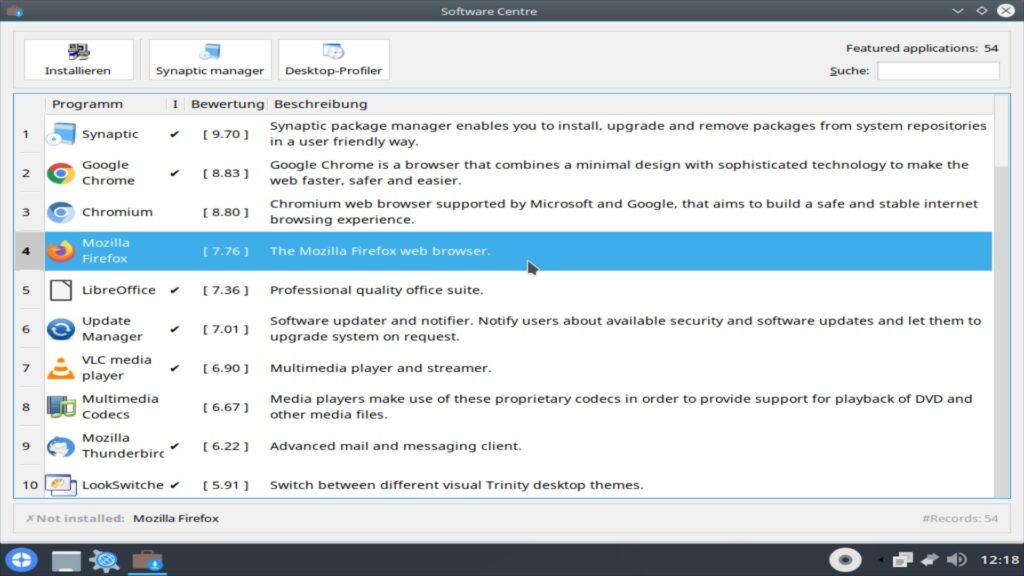Select the VLC media player name
The width and height of the screenshot is (1024, 576).
click(117, 368)
